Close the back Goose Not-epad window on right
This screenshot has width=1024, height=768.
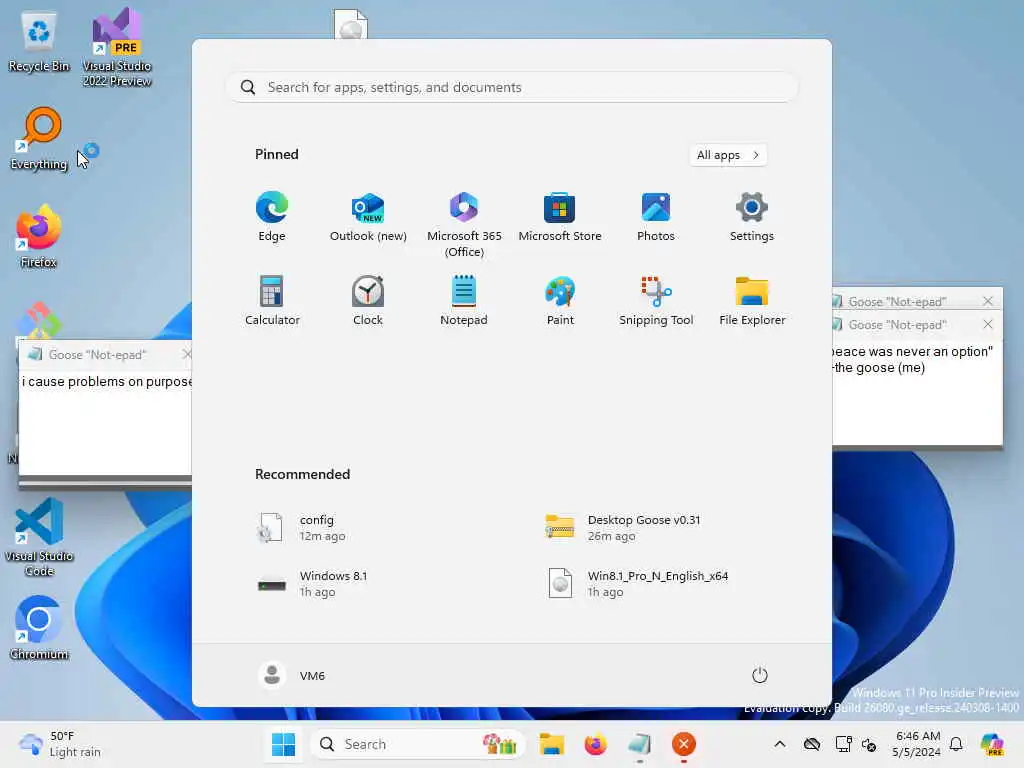tap(987, 301)
